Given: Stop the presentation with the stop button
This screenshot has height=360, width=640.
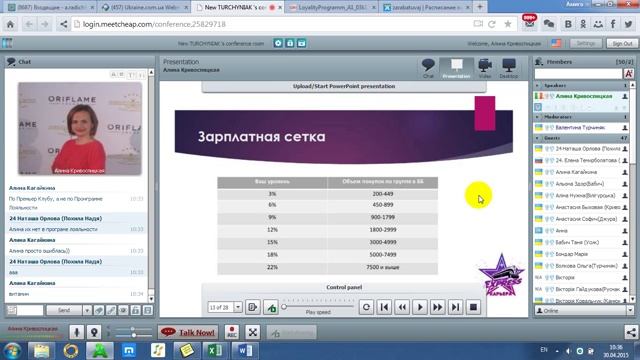Looking at the screenshot, I should [x=473, y=307].
